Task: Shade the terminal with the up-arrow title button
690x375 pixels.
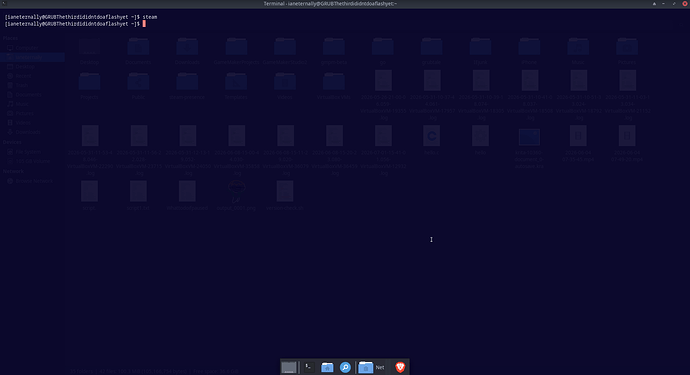Action: [654, 4]
